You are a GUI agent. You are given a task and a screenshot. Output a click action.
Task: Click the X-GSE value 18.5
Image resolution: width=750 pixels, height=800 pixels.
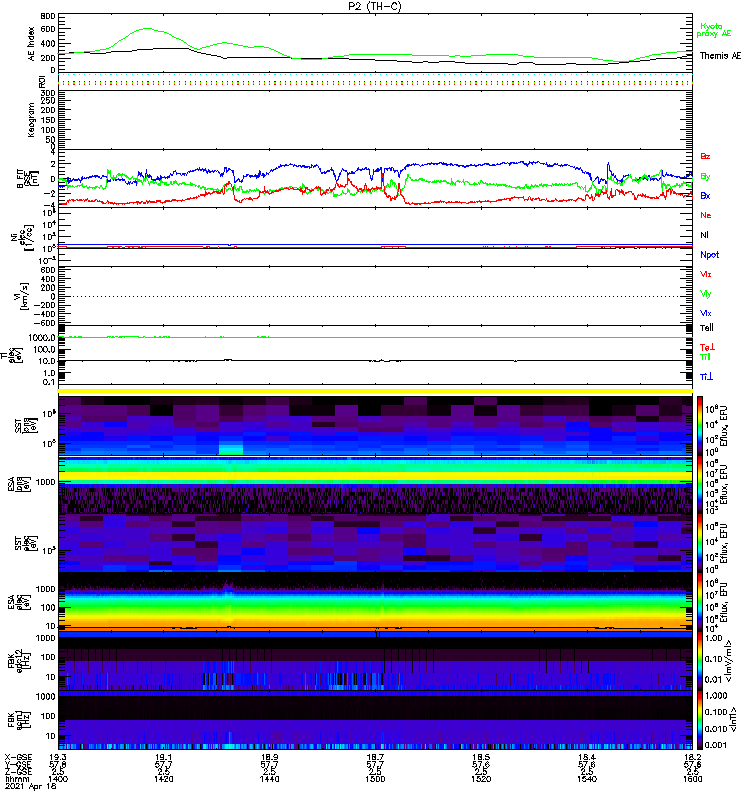pyautogui.click(x=481, y=757)
